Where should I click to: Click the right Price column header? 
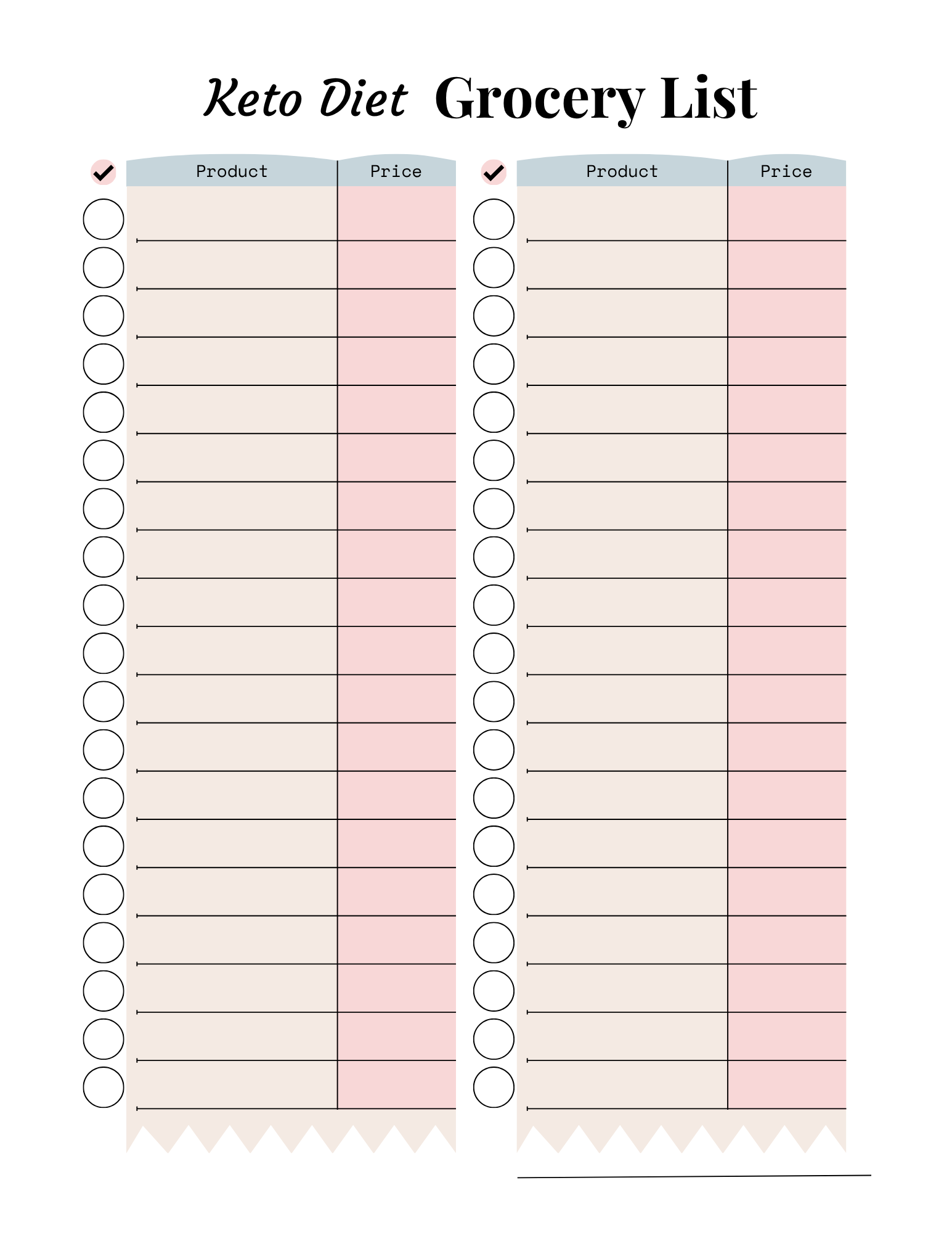[x=786, y=171]
